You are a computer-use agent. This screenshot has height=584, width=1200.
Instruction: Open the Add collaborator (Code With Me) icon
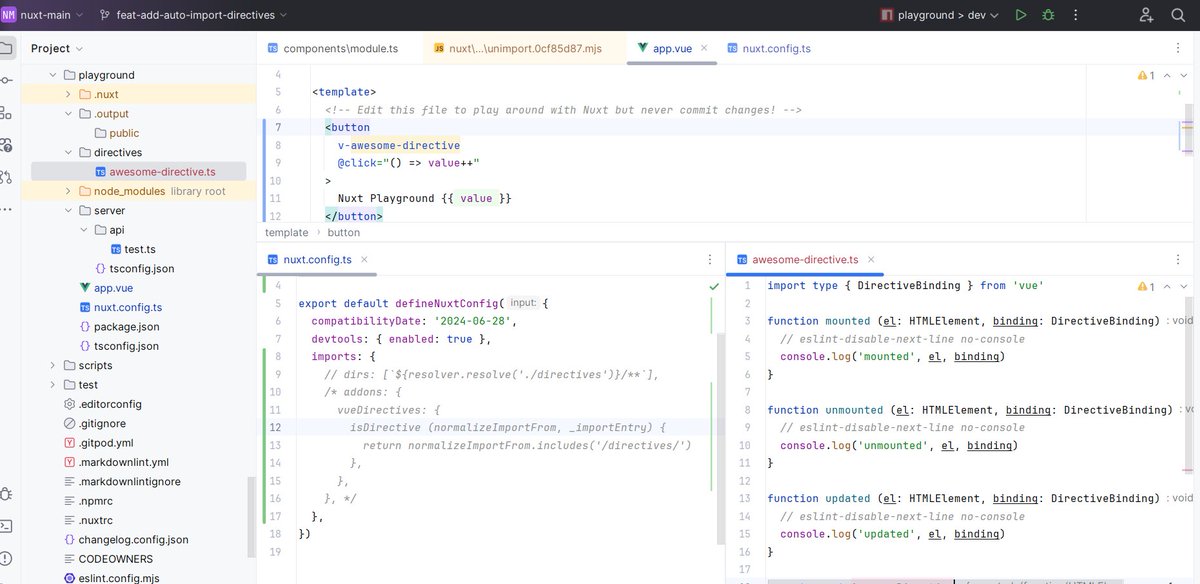point(1146,15)
